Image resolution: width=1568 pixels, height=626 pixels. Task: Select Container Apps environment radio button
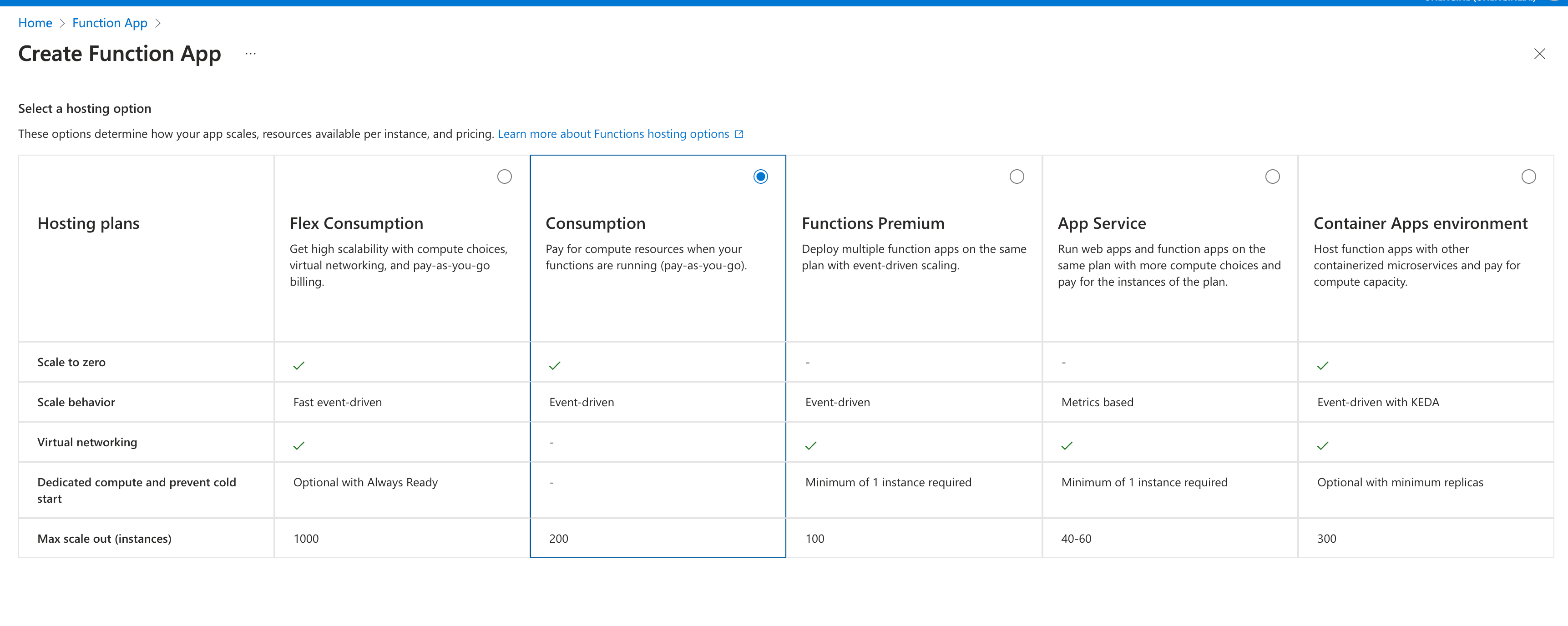(1528, 177)
